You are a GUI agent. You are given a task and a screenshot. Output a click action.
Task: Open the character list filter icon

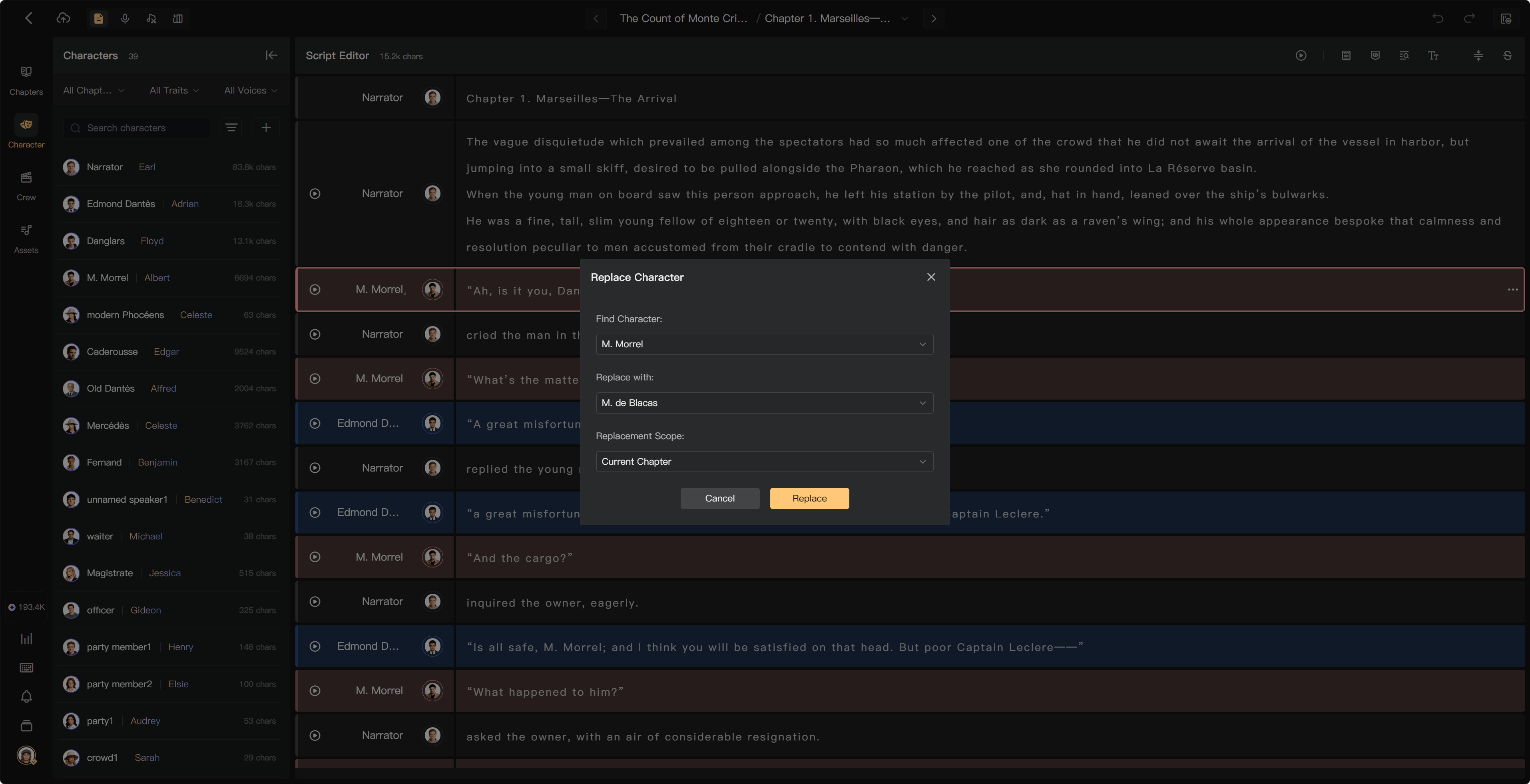pos(232,128)
